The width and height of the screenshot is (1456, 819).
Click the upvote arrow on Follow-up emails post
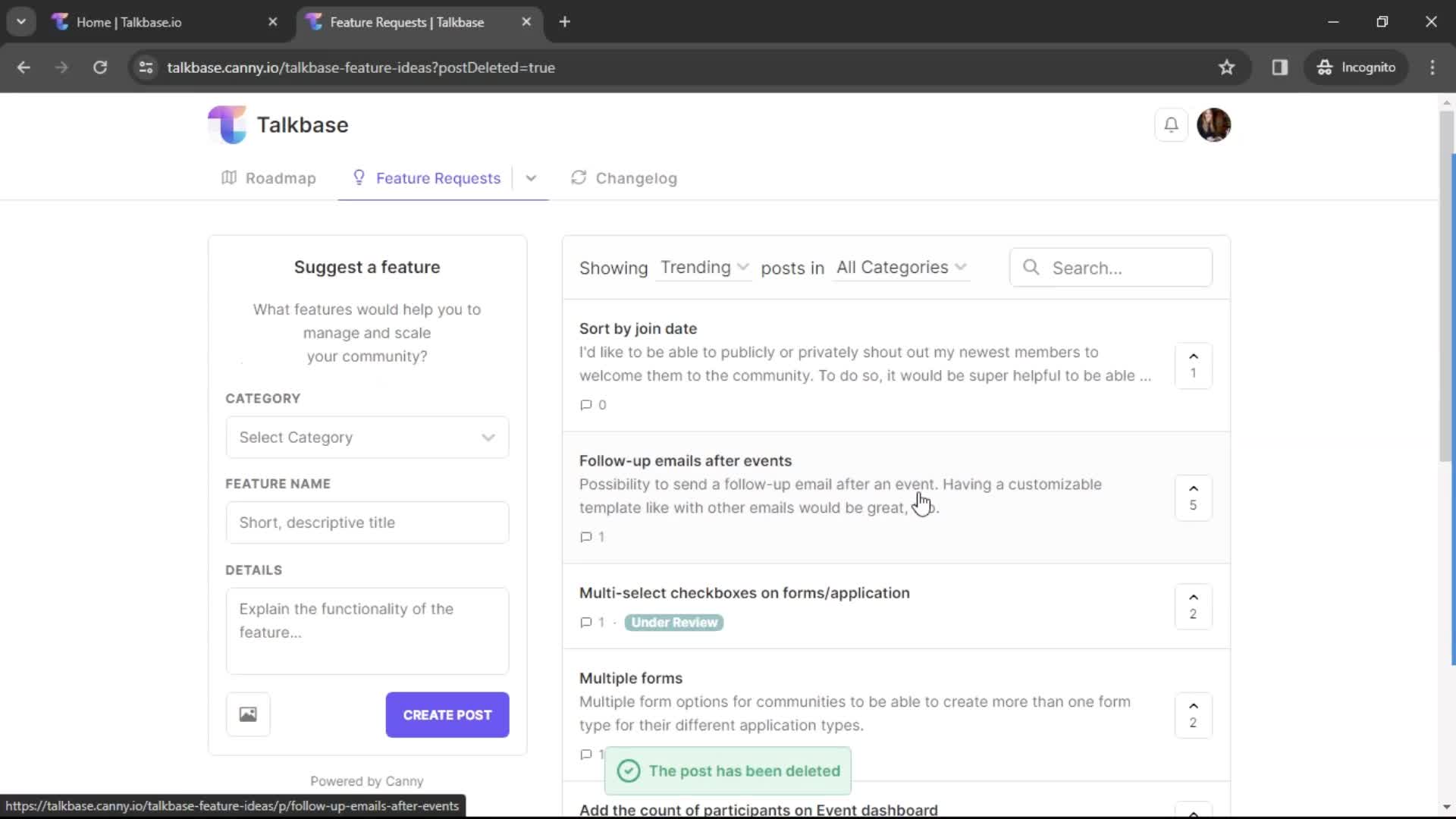(x=1193, y=488)
